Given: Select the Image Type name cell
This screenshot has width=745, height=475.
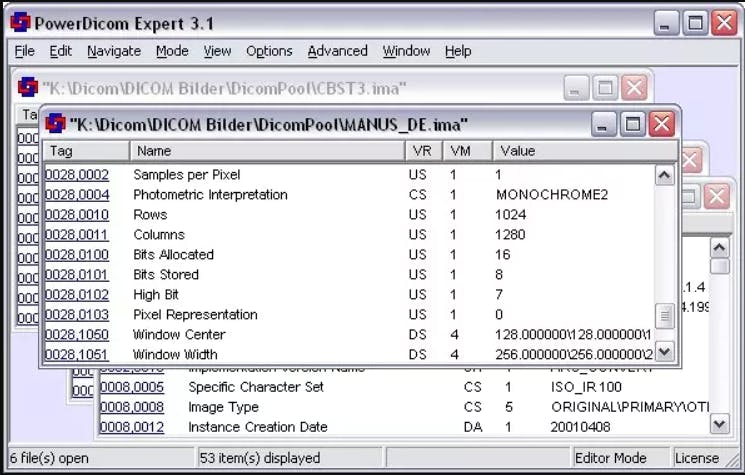Looking at the screenshot, I should pos(223,407).
